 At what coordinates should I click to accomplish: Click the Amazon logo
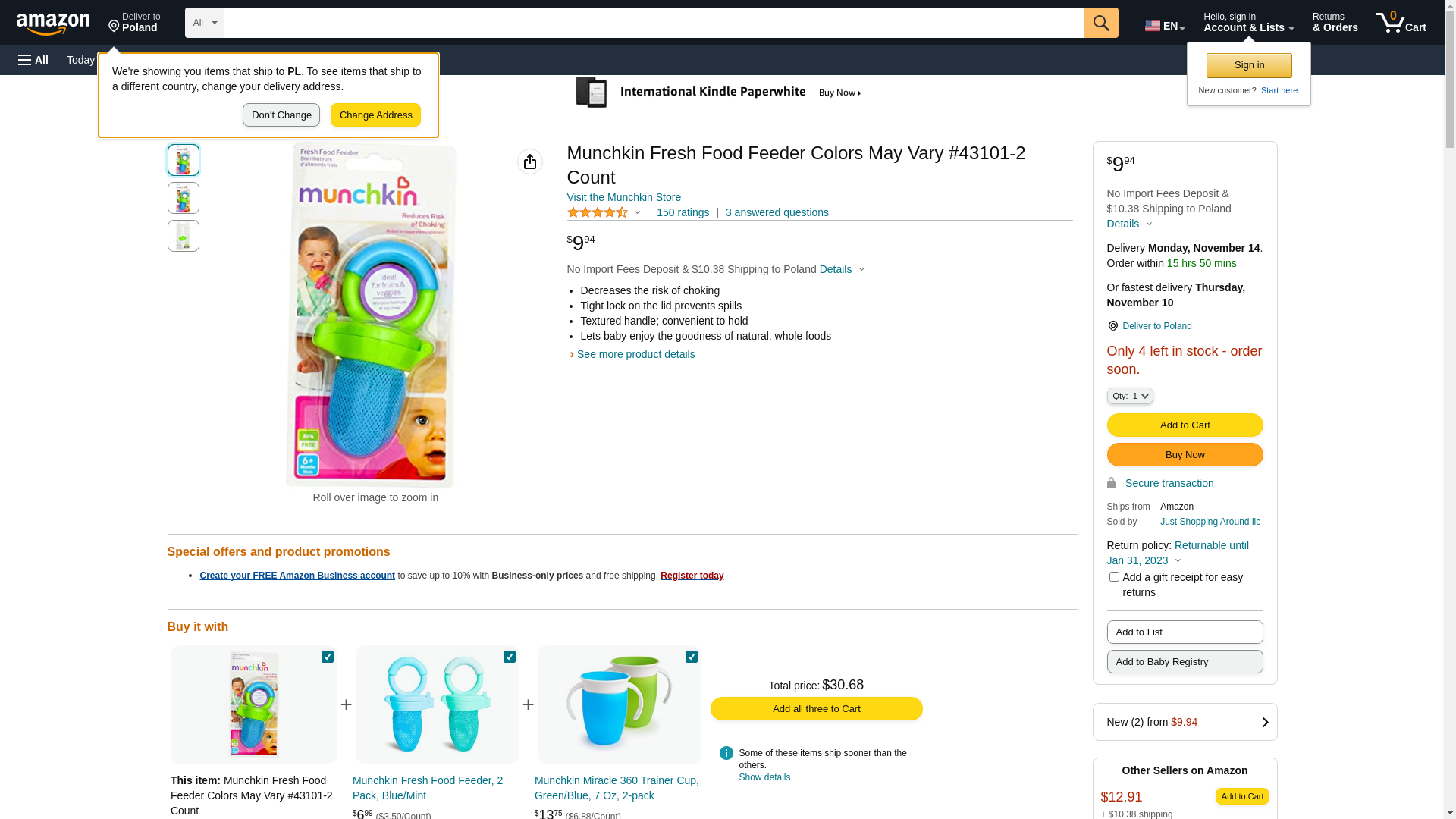pos(53,24)
